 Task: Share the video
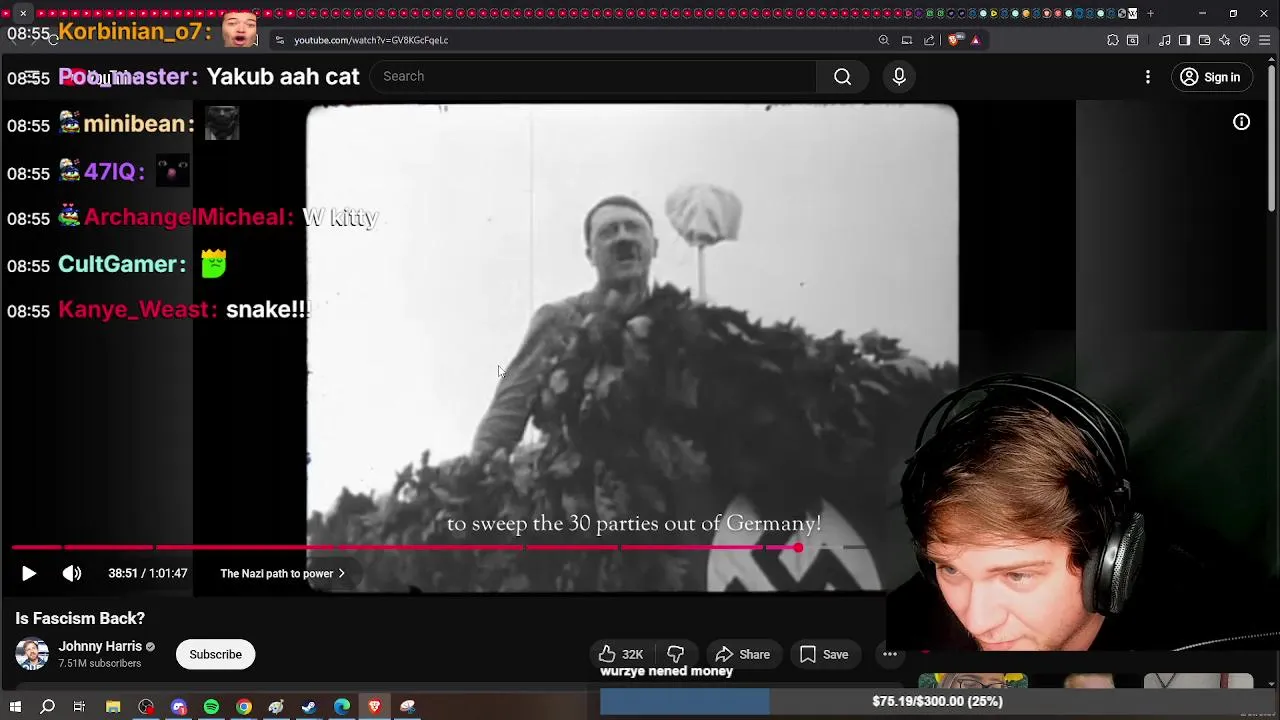point(742,654)
